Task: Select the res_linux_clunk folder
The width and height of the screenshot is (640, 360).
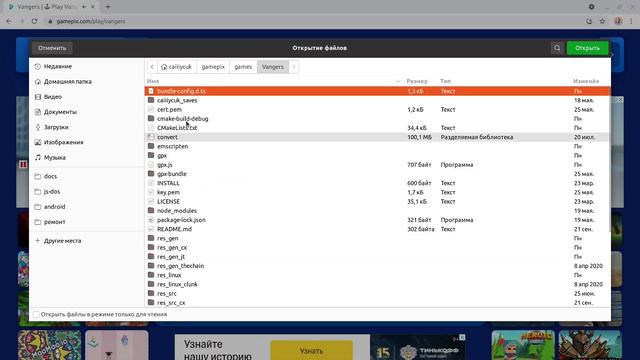Action: point(377,284)
